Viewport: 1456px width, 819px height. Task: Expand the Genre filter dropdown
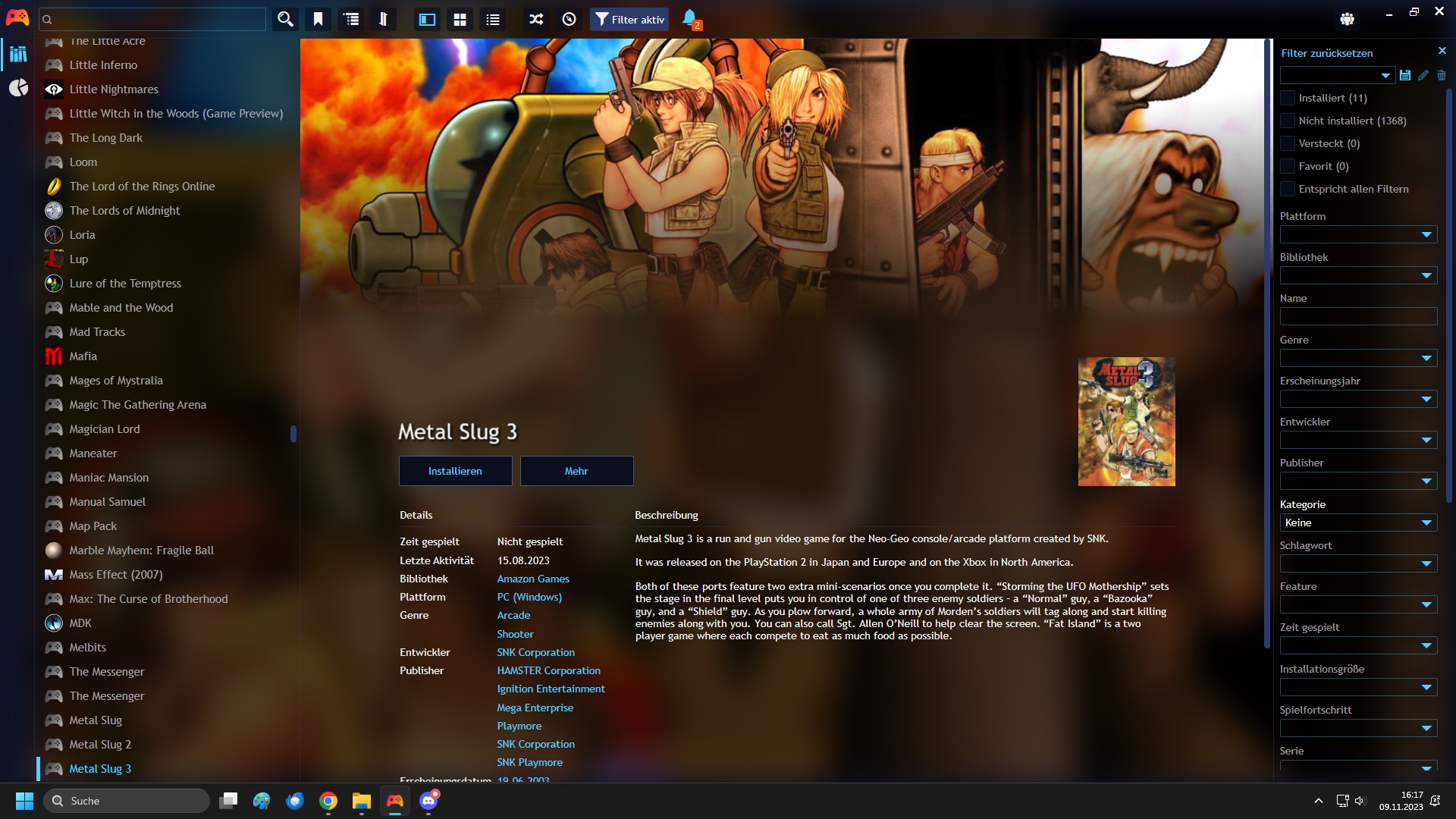pos(1357,357)
